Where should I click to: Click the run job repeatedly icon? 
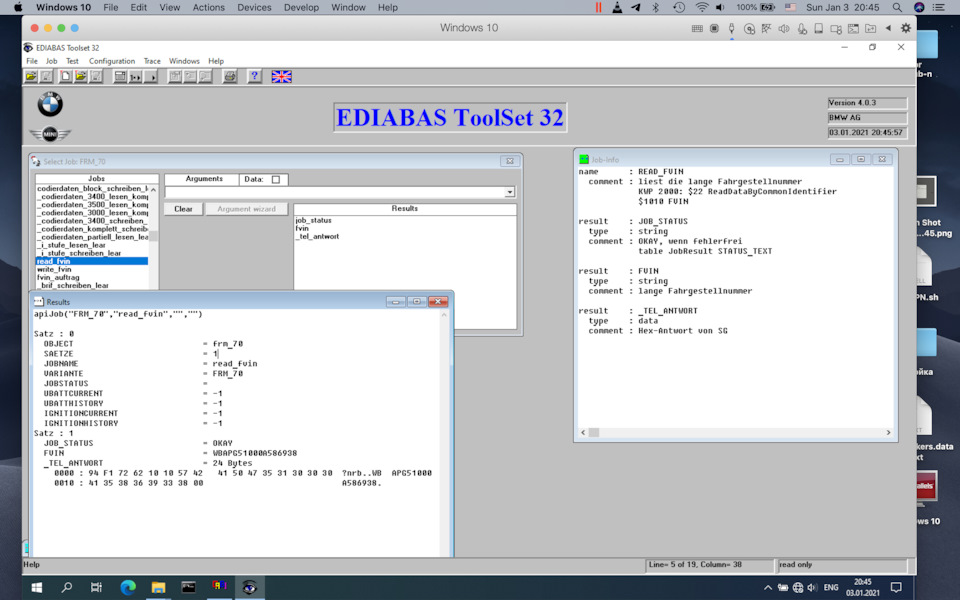pyautogui.click(x=135, y=77)
